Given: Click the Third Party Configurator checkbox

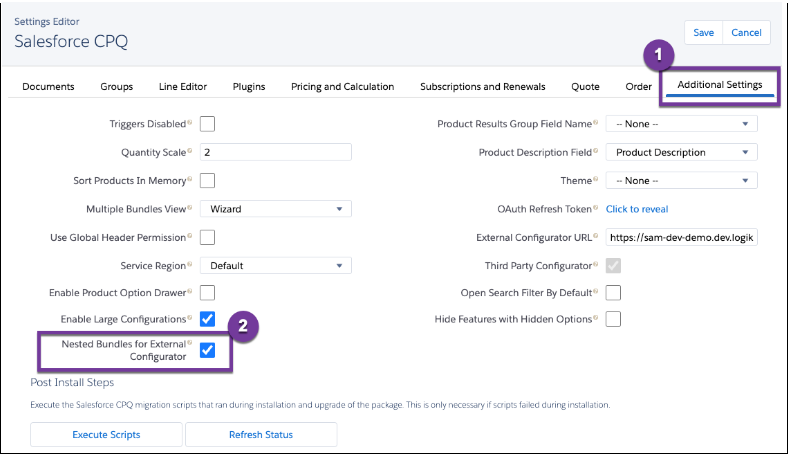Looking at the screenshot, I should tap(613, 265).
